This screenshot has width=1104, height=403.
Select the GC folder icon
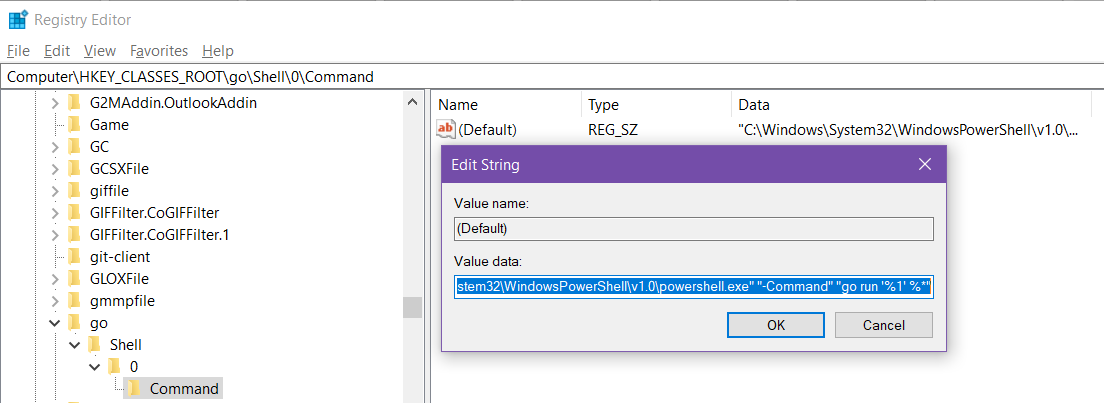75,147
